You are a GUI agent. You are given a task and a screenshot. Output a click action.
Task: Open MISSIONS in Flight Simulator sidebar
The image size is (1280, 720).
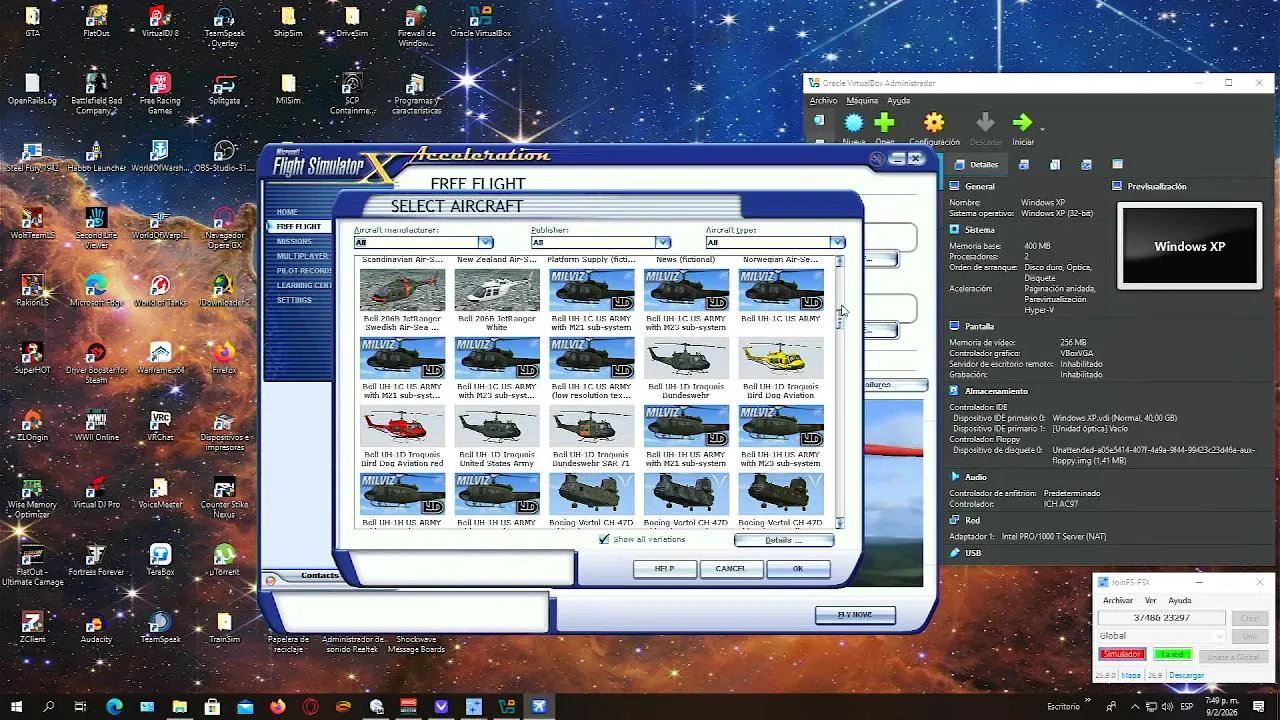[x=294, y=241]
